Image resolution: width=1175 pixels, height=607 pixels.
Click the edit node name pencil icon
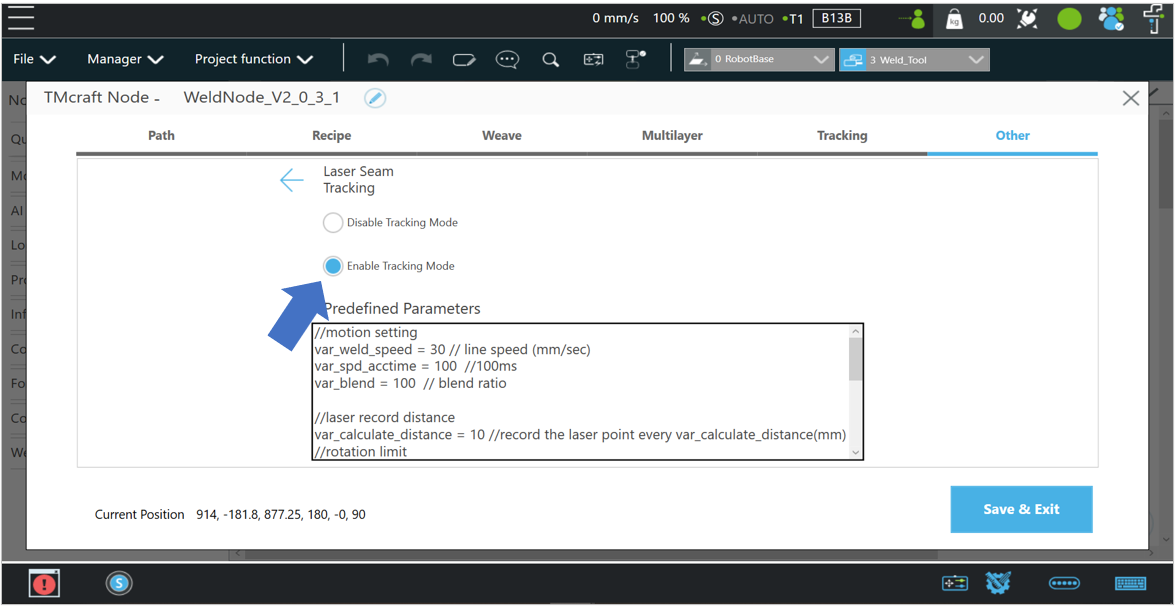pos(375,98)
